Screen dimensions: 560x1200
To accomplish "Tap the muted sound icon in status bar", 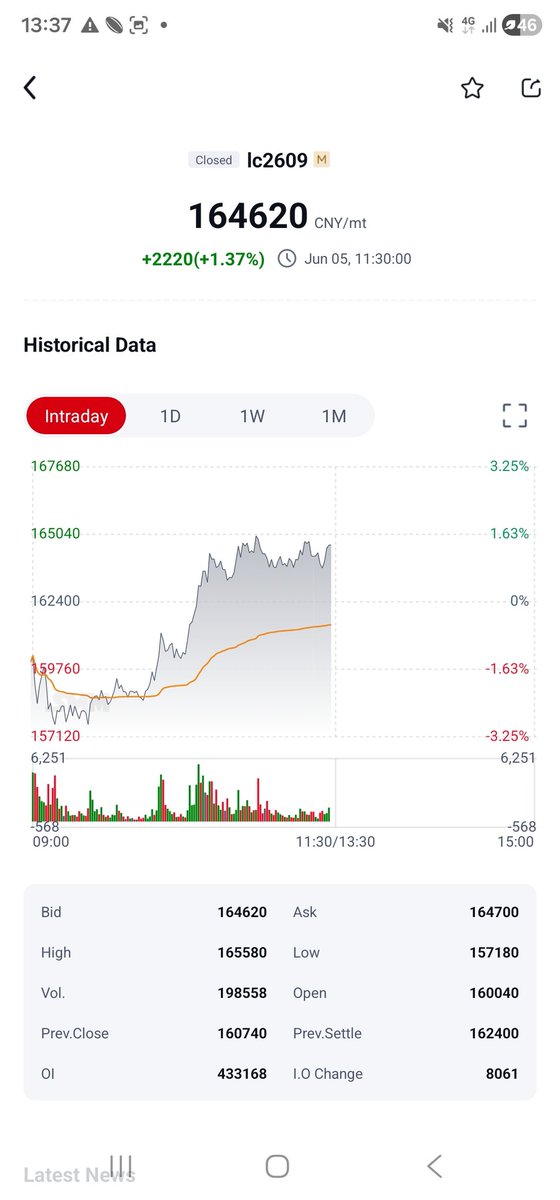I will 445,26.
